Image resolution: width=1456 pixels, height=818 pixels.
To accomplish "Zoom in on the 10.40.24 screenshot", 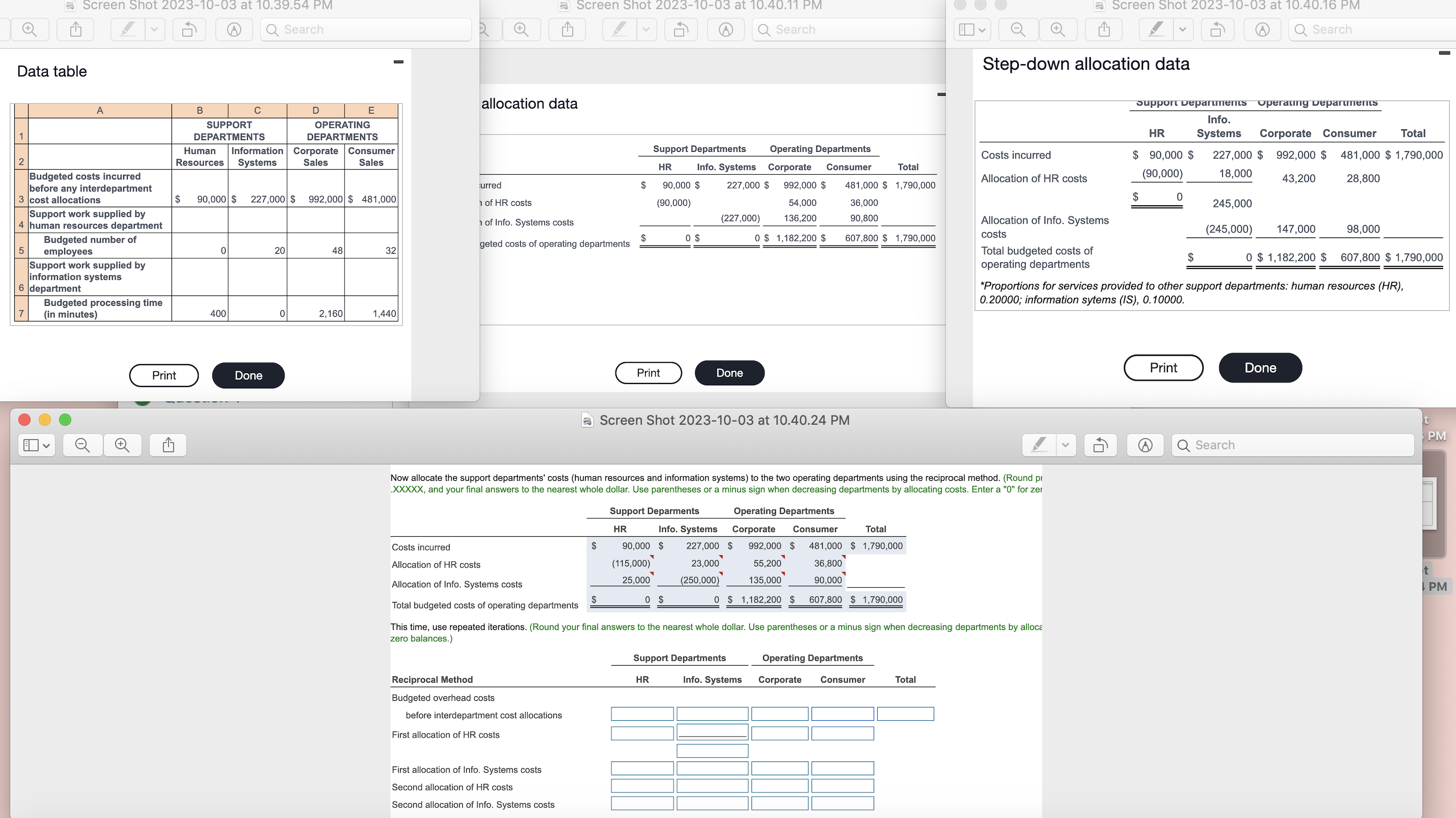I will click(x=122, y=445).
